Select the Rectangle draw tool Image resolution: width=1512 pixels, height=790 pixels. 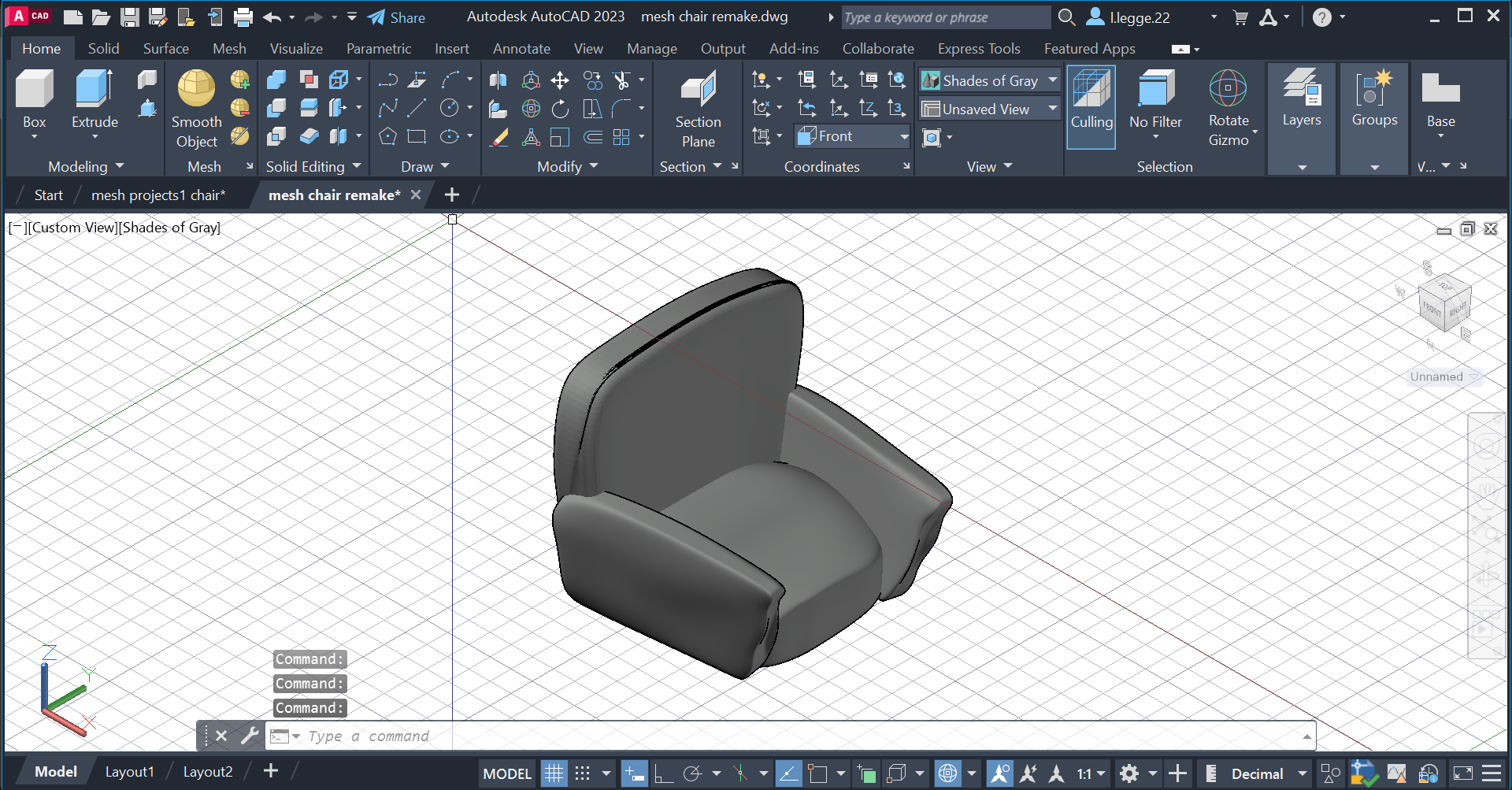click(x=417, y=136)
